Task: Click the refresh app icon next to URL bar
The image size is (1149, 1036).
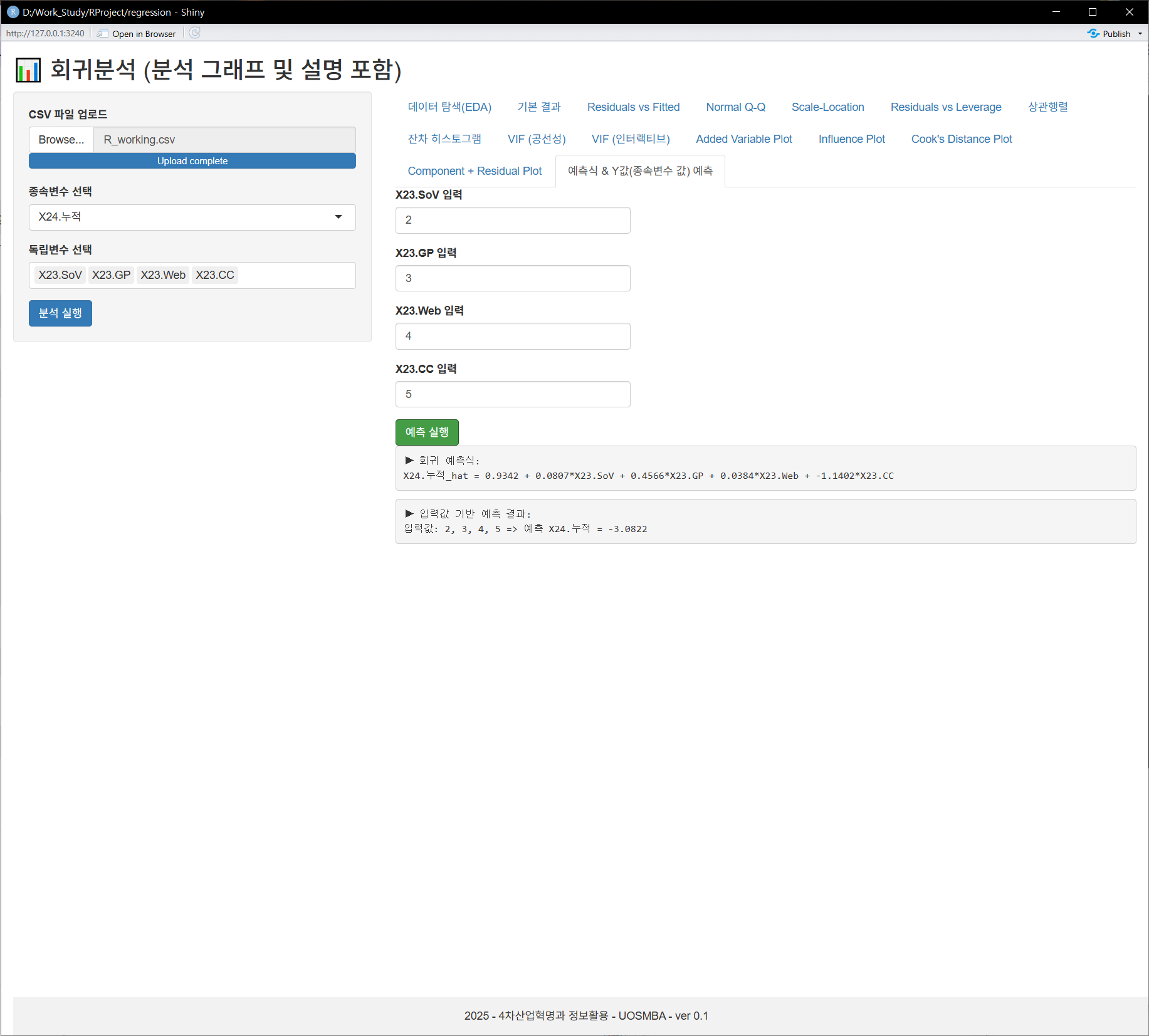Action: (194, 33)
